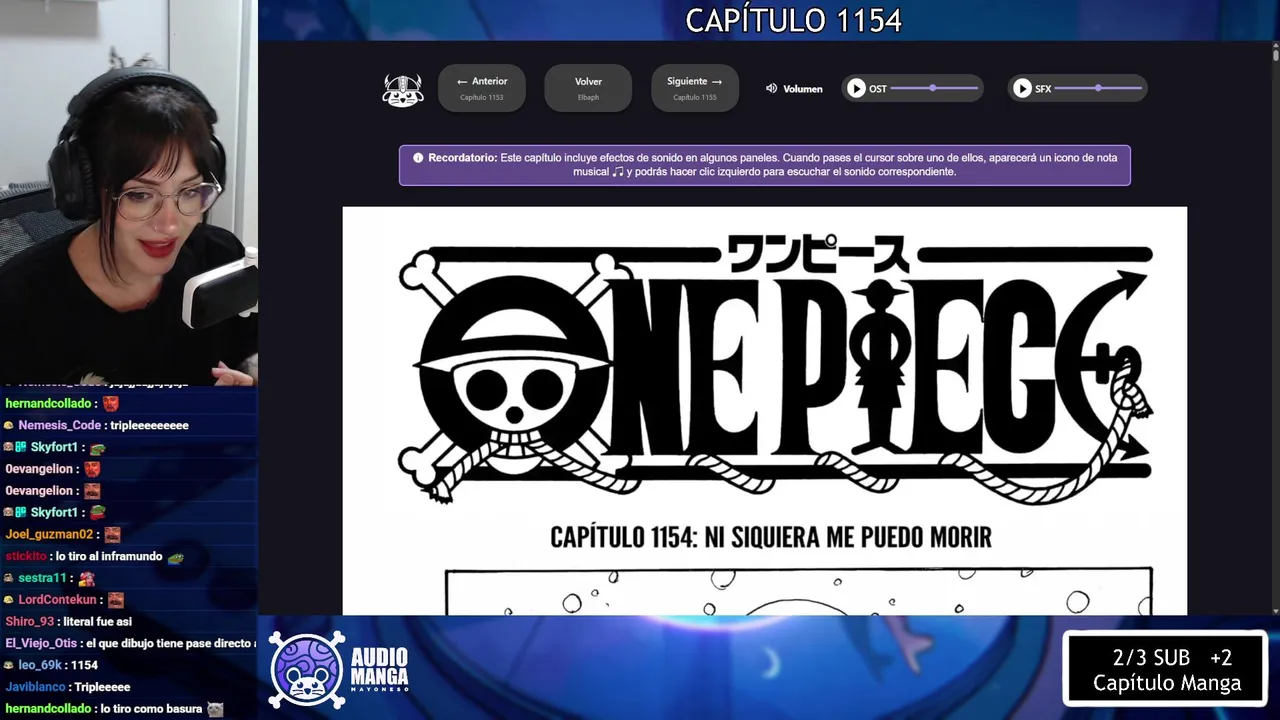Image resolution: width=1280 pixels, height=720 pixels.
Task: Adjust the OST volume slider
Action: pos(934,88)
